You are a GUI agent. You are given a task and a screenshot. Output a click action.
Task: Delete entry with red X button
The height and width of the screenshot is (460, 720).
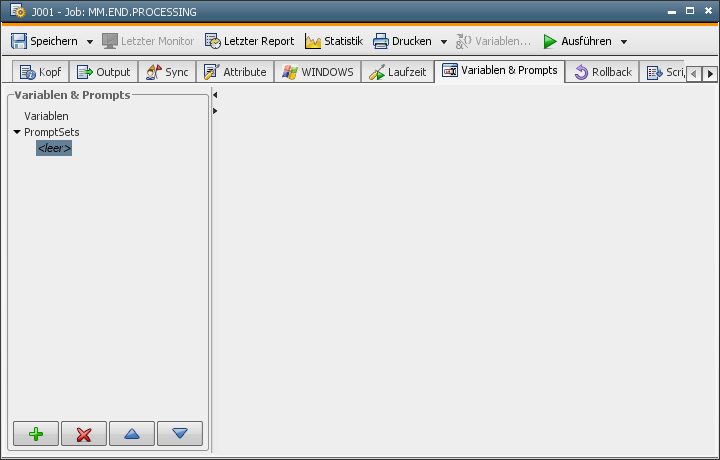[84, 433]
